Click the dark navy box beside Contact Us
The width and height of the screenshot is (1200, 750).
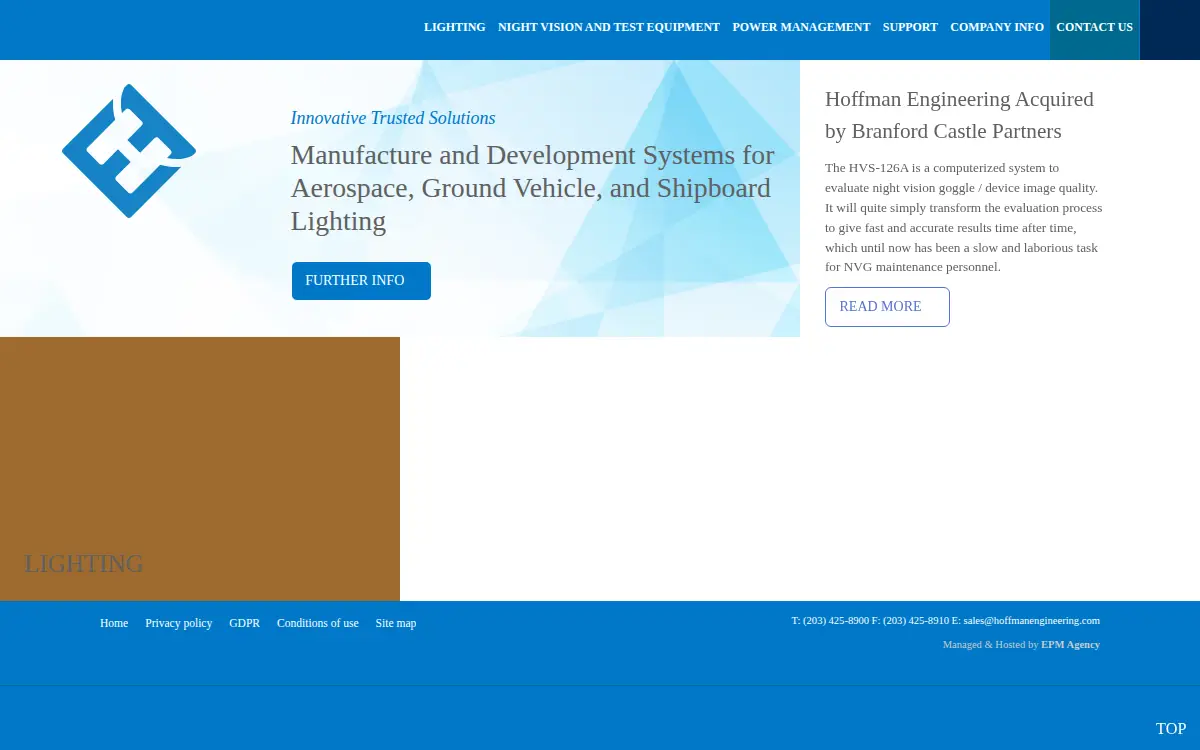(1170, 29)
